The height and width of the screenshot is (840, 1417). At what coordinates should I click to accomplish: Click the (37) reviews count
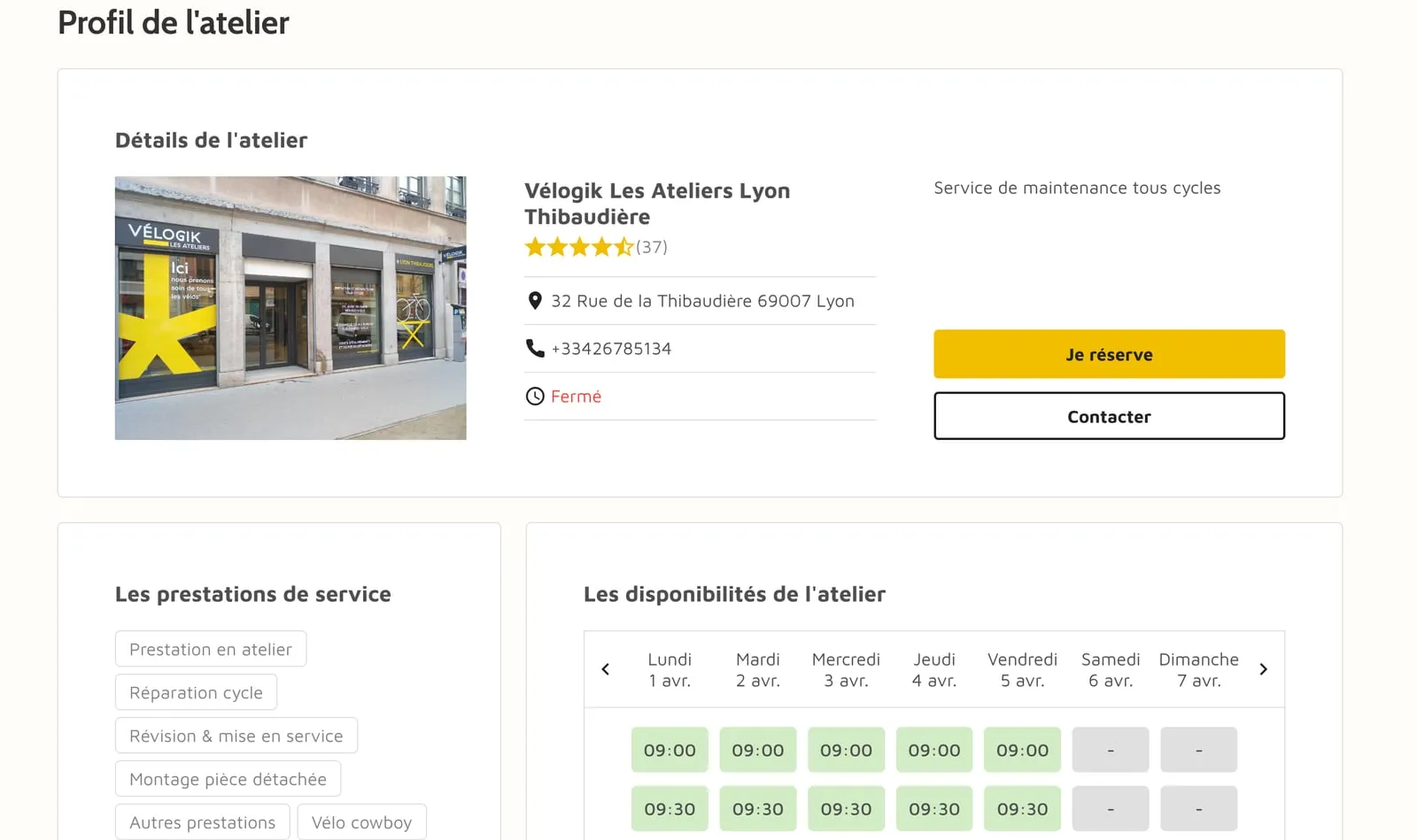click(652, 247)
